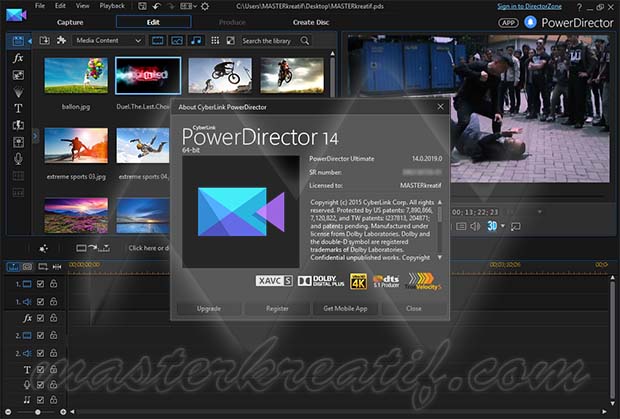Open the Media Room panel
Viewport: 620px width, 419px height.
tap(18, 41)
